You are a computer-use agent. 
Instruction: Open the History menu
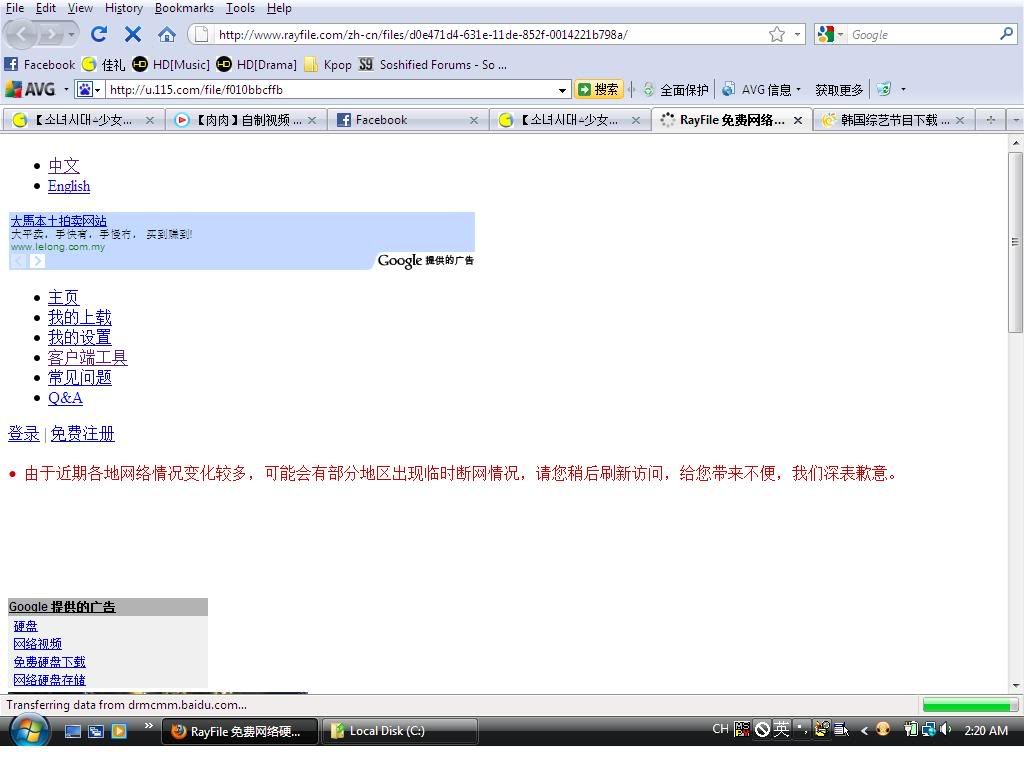click(123, 8)
